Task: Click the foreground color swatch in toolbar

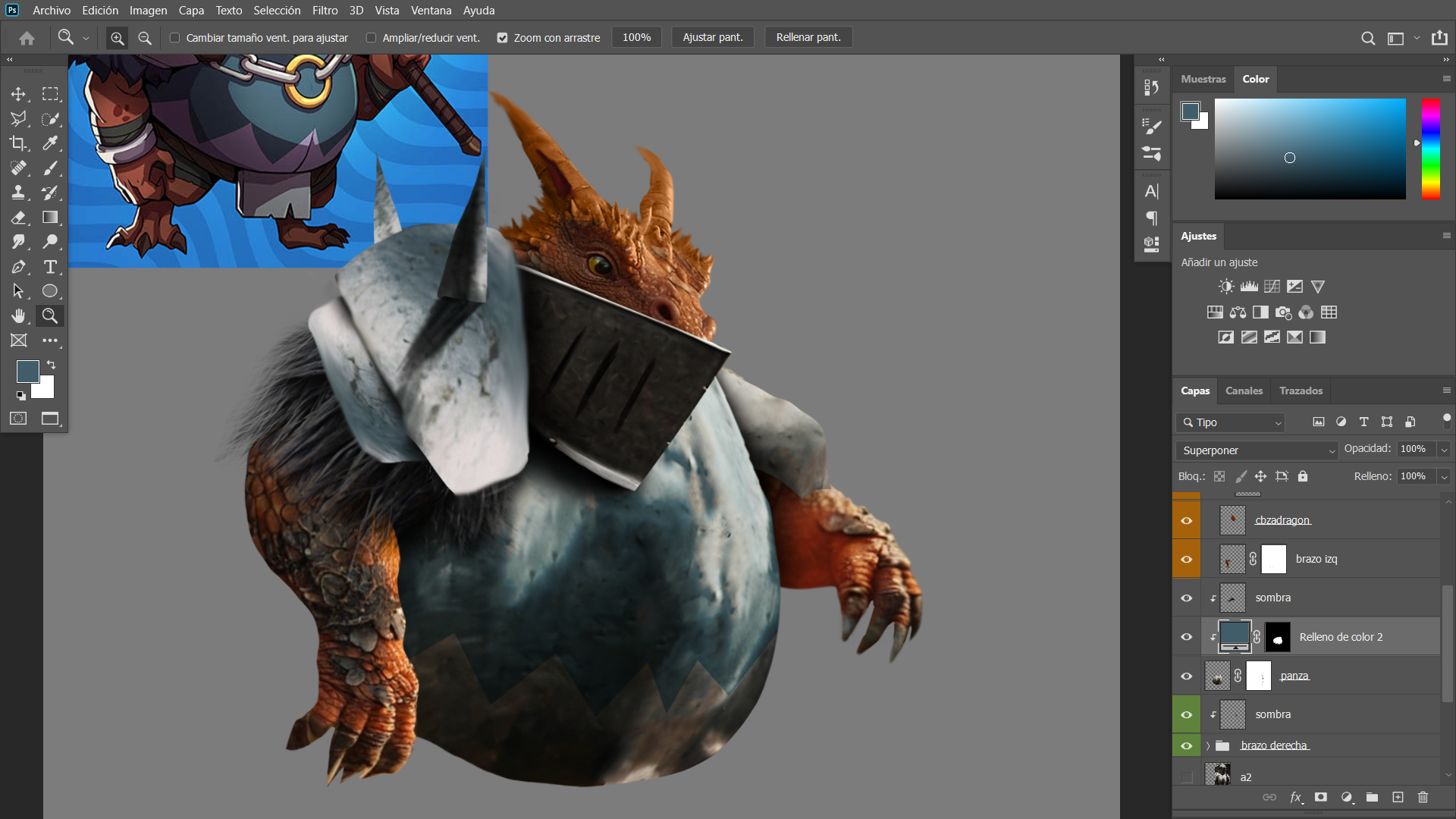Action: 27,371
